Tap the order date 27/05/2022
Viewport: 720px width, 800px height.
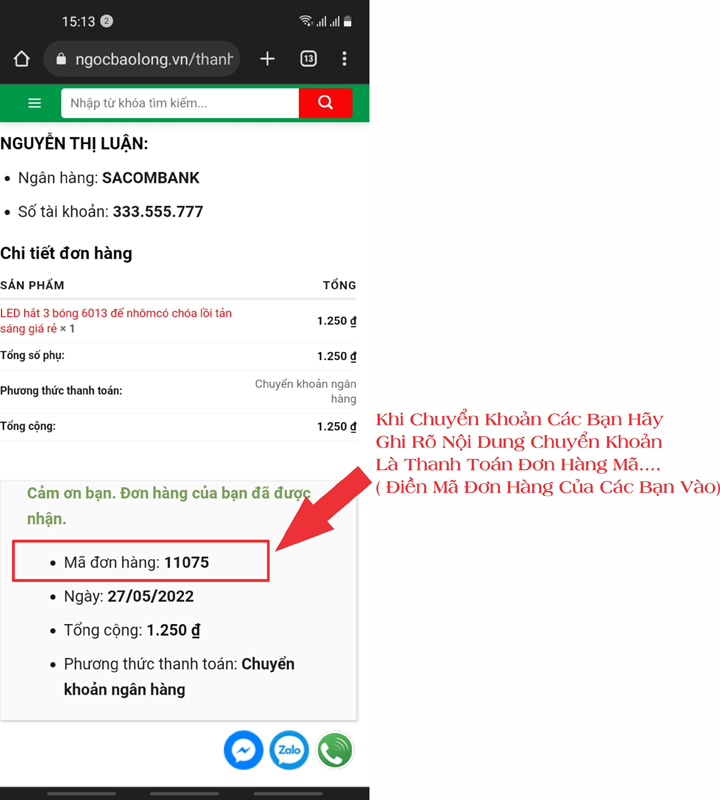pyautogui.click(x=150, y=596)
